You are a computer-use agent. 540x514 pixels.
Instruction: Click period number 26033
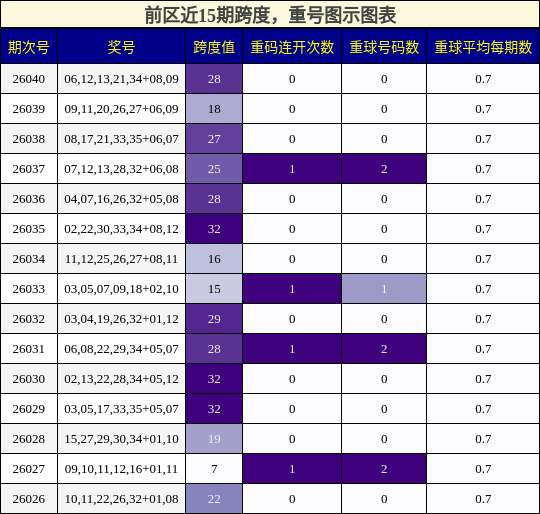(x=29, y=289)
